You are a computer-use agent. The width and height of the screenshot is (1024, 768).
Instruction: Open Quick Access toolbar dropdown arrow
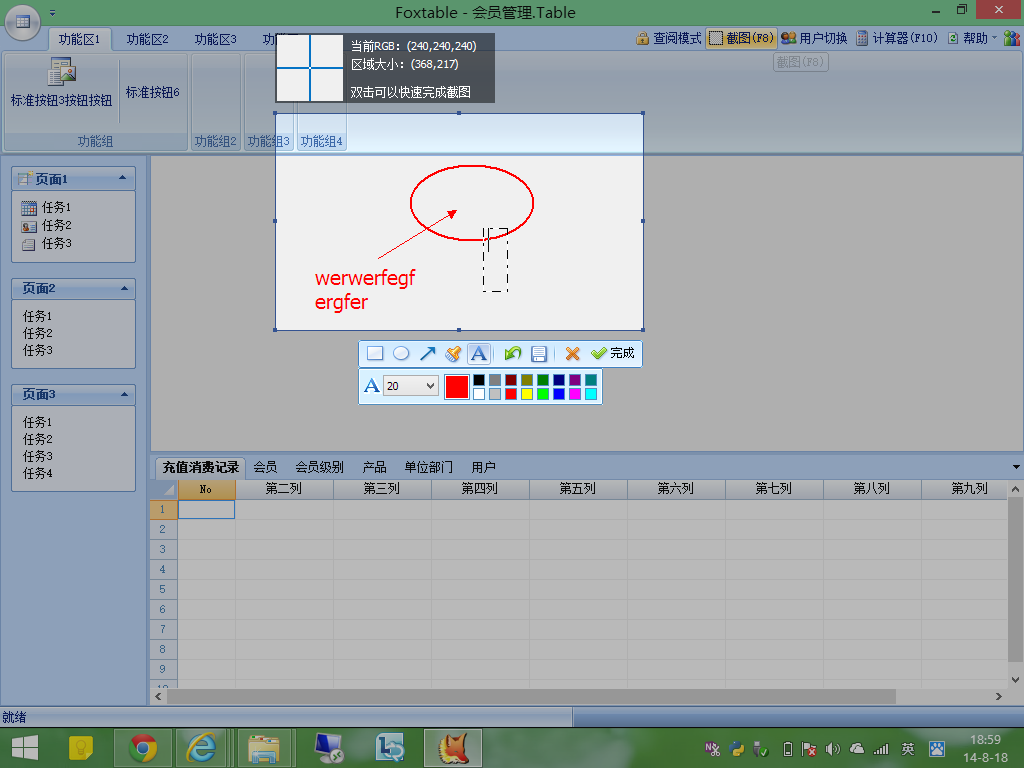coord(52,12)
